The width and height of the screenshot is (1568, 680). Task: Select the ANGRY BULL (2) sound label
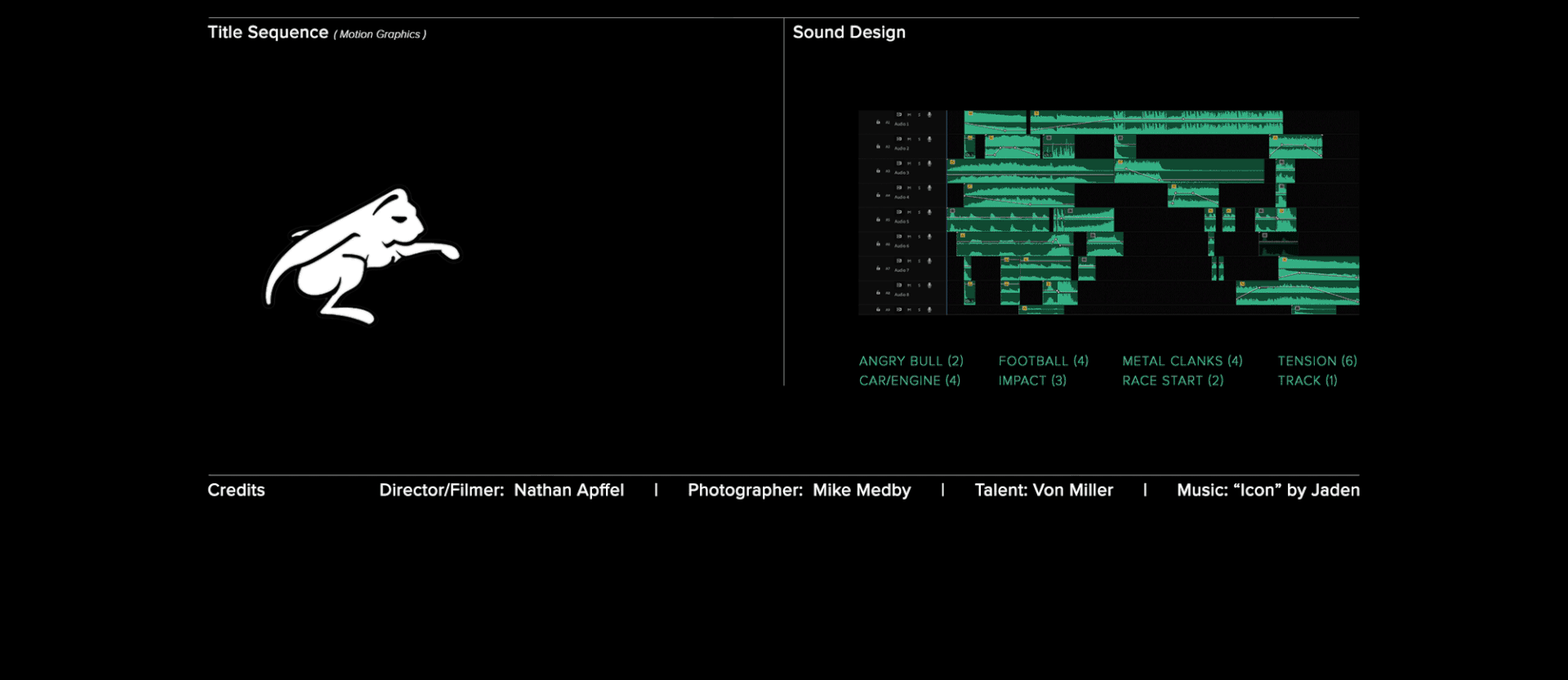click(x=911, y=361)
